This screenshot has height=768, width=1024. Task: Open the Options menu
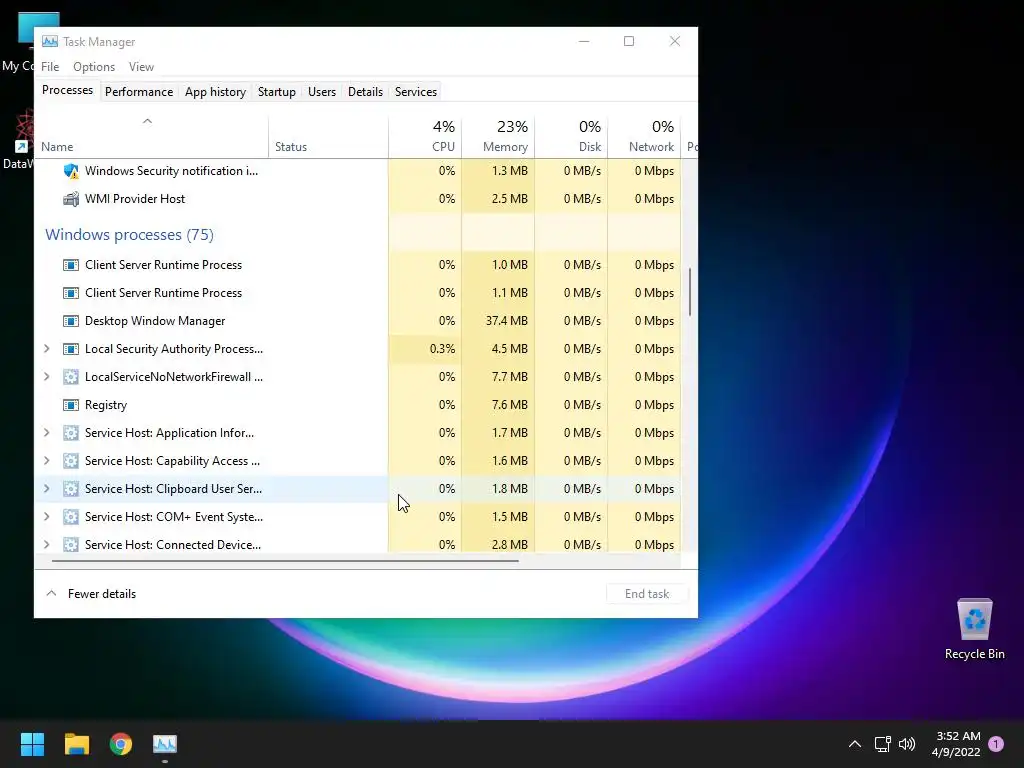coord(94,67)
